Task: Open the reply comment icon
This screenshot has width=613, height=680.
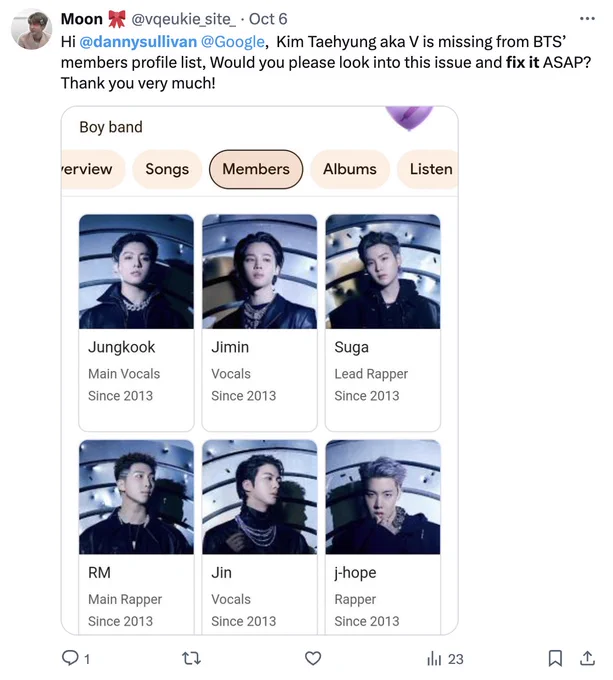Action: click(x=70, y=657)
